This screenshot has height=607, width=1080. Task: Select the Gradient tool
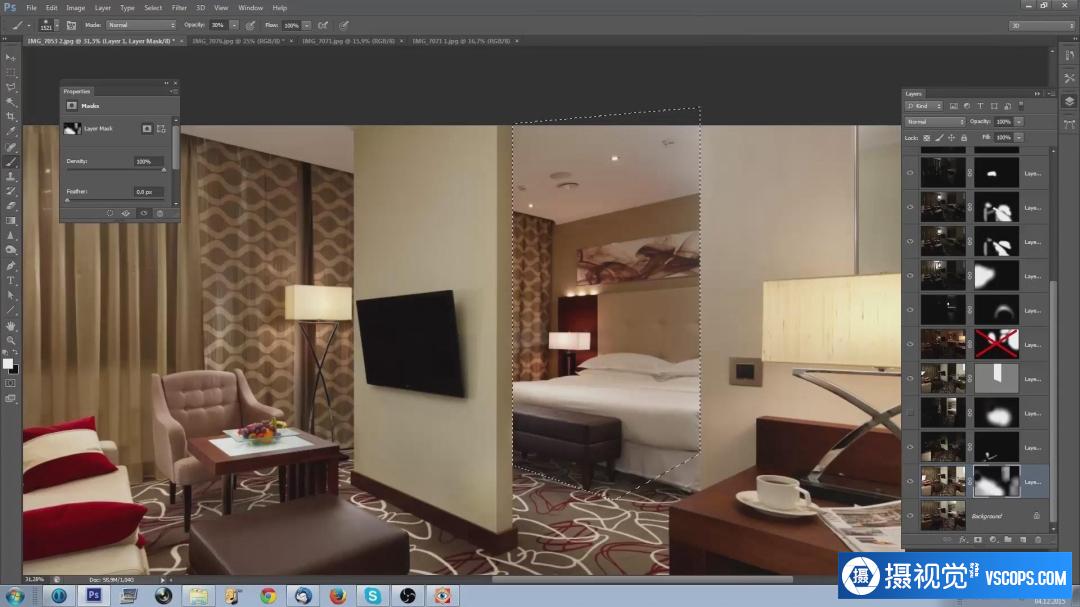(x=10, y=220)
